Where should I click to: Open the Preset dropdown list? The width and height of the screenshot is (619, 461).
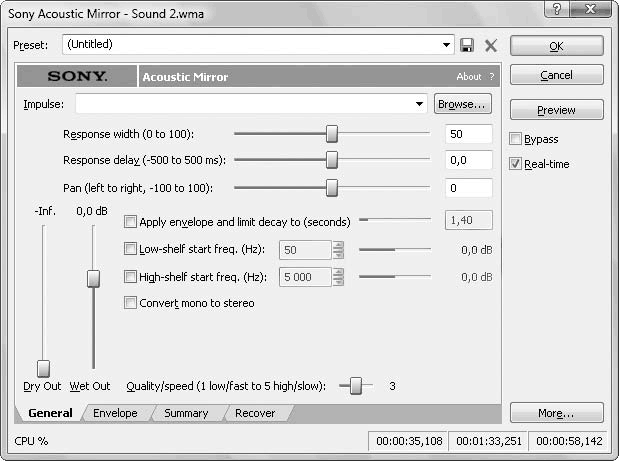(x=447, y=45)
